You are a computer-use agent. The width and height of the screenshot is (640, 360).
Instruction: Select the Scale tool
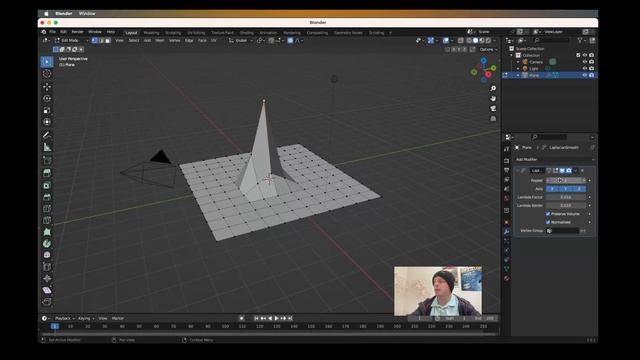(x=47, y=110)
